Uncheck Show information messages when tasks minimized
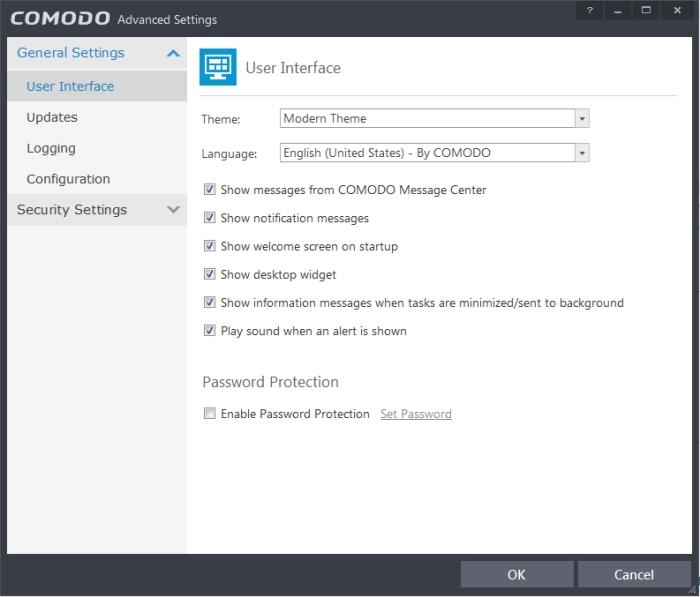700x597 pixels. tap(209, 302)
